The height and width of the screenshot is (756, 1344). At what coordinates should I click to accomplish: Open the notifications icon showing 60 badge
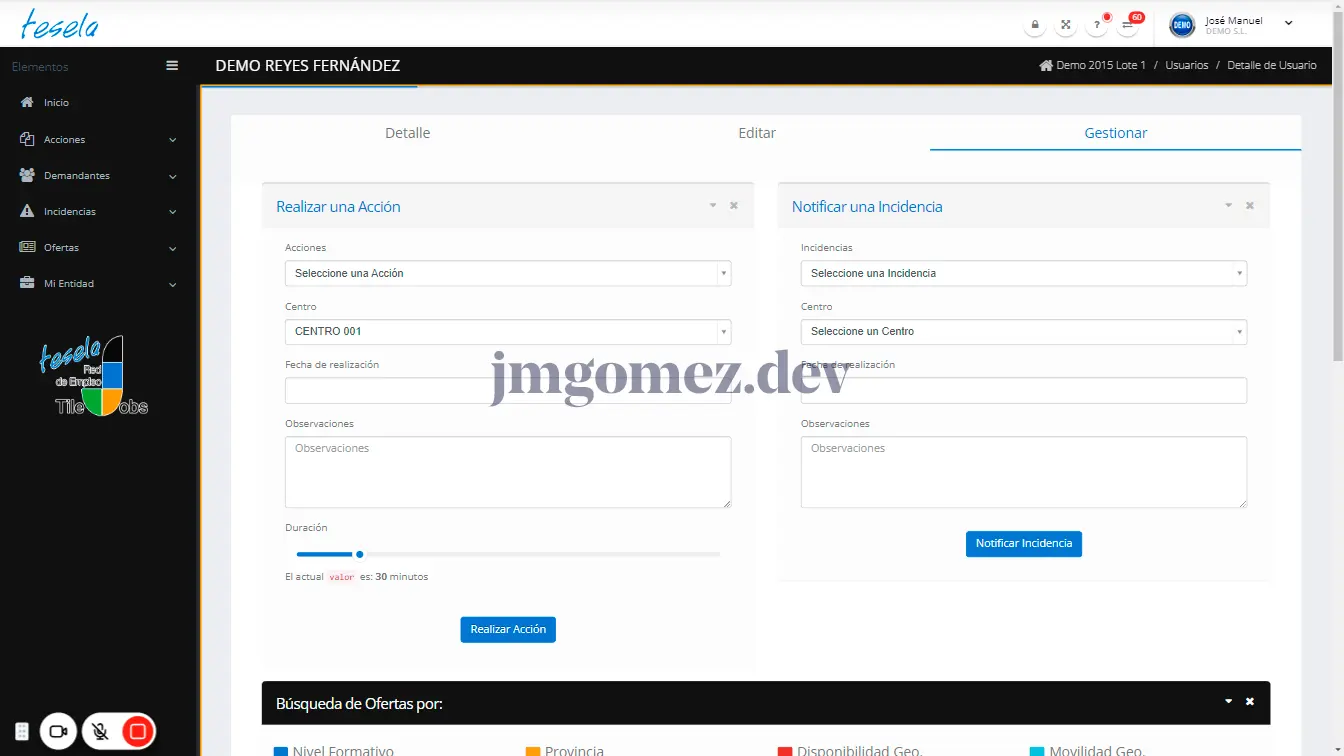[1128, 25]
